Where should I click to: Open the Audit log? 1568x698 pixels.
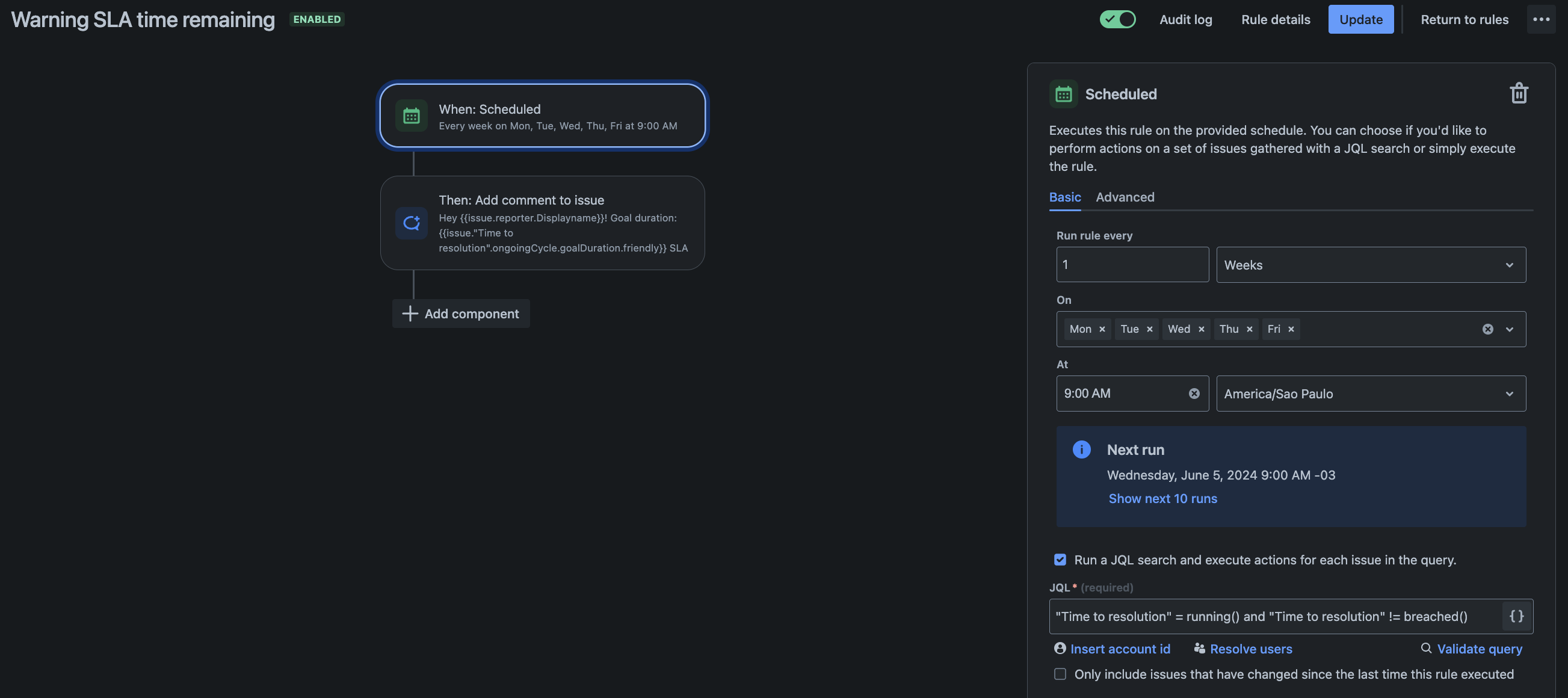[1185, 19]
